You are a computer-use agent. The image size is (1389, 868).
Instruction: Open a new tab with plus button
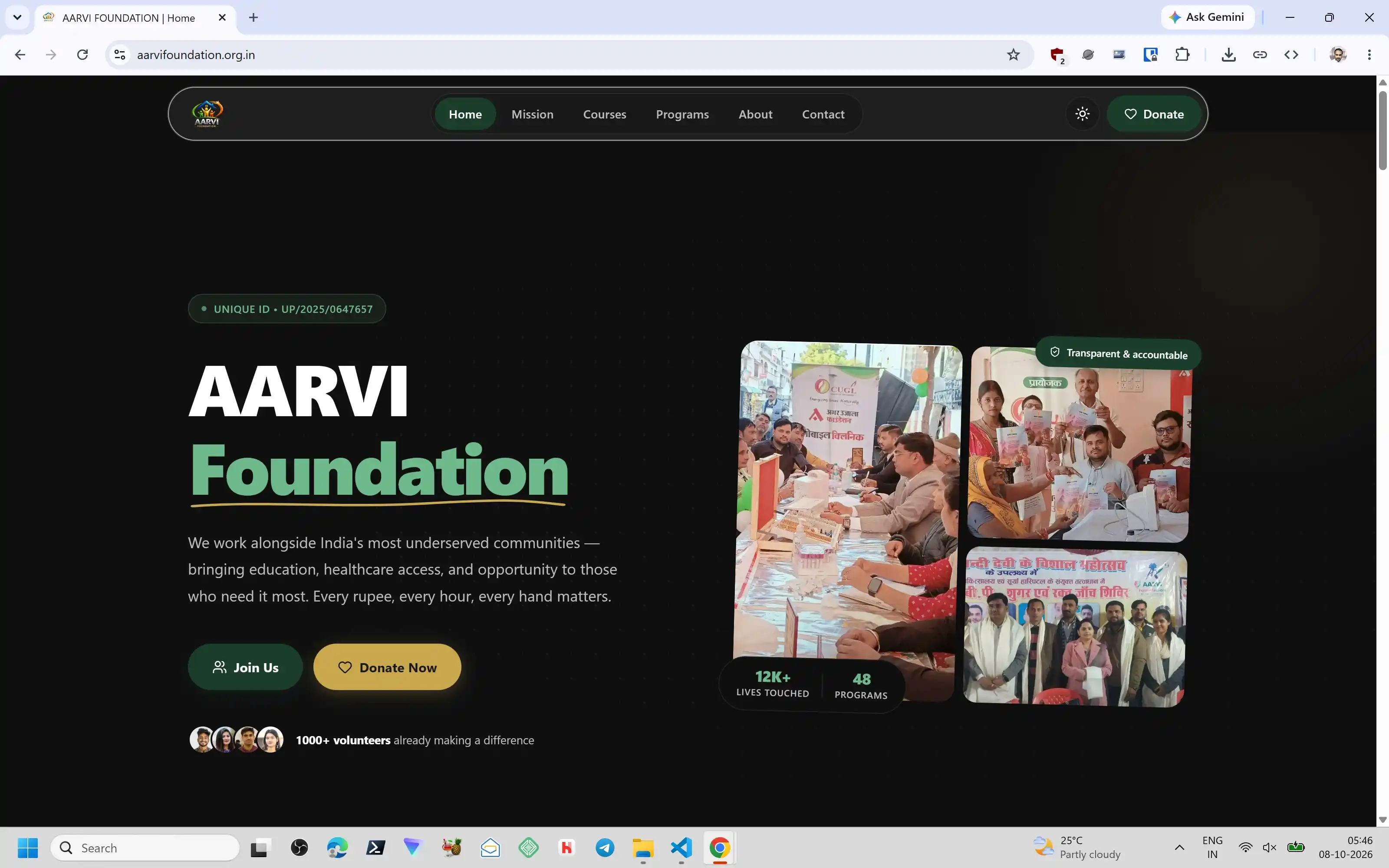point(253,17)
